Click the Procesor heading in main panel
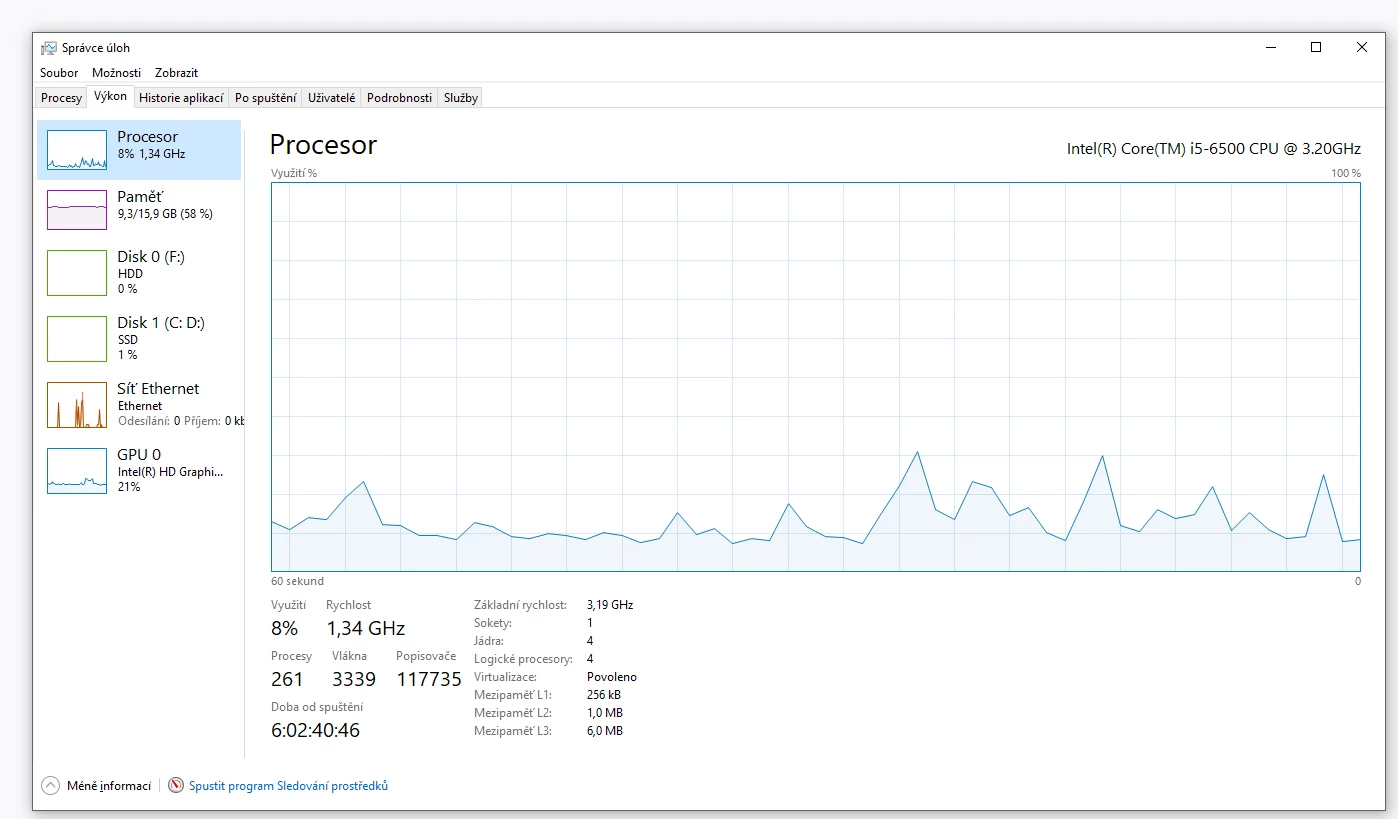This screenshot has width=1398, height=819. [323, 145]
